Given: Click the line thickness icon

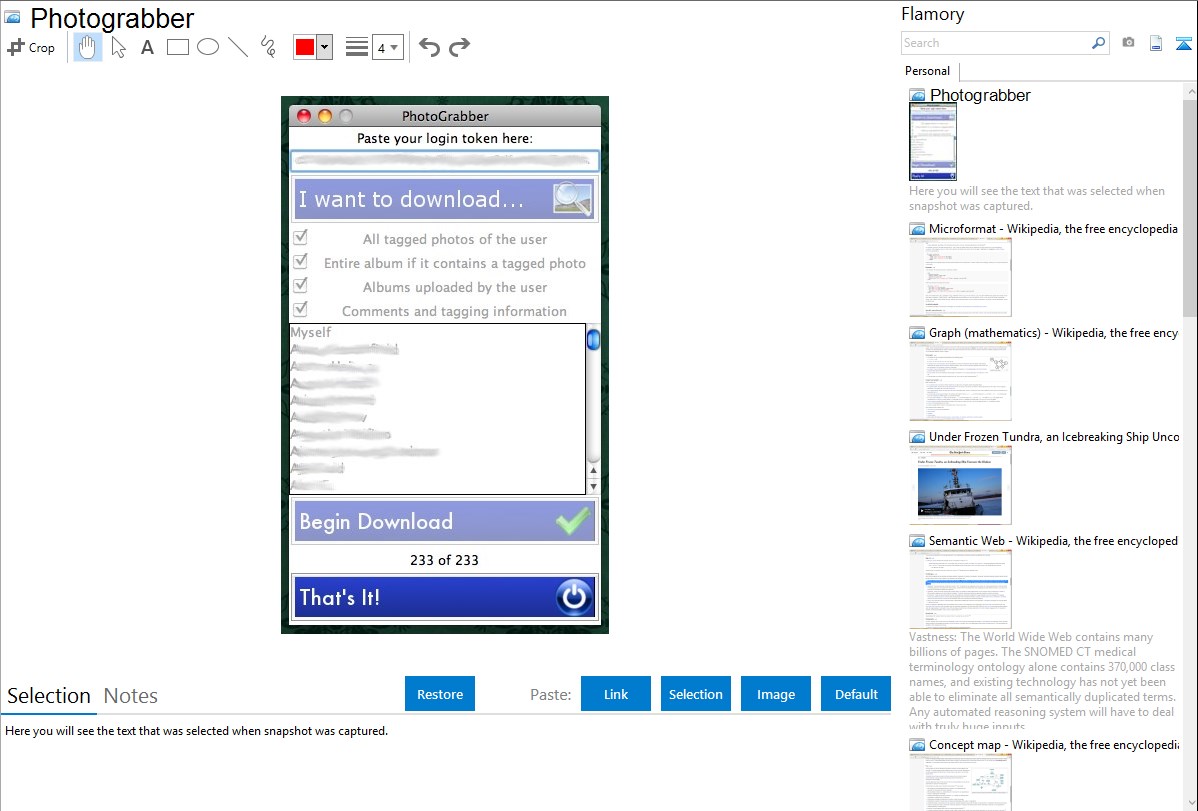Looking at the screenshot, I should 357,47.
